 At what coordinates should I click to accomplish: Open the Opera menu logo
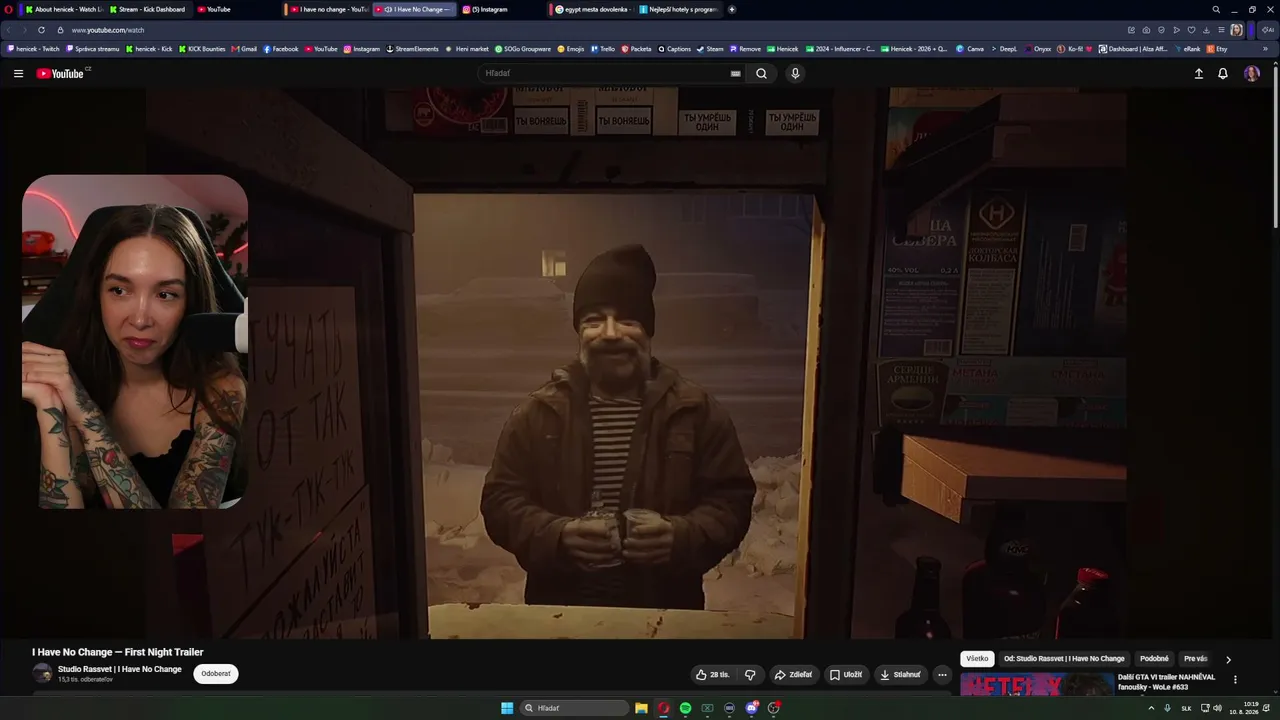pos(8,9)
